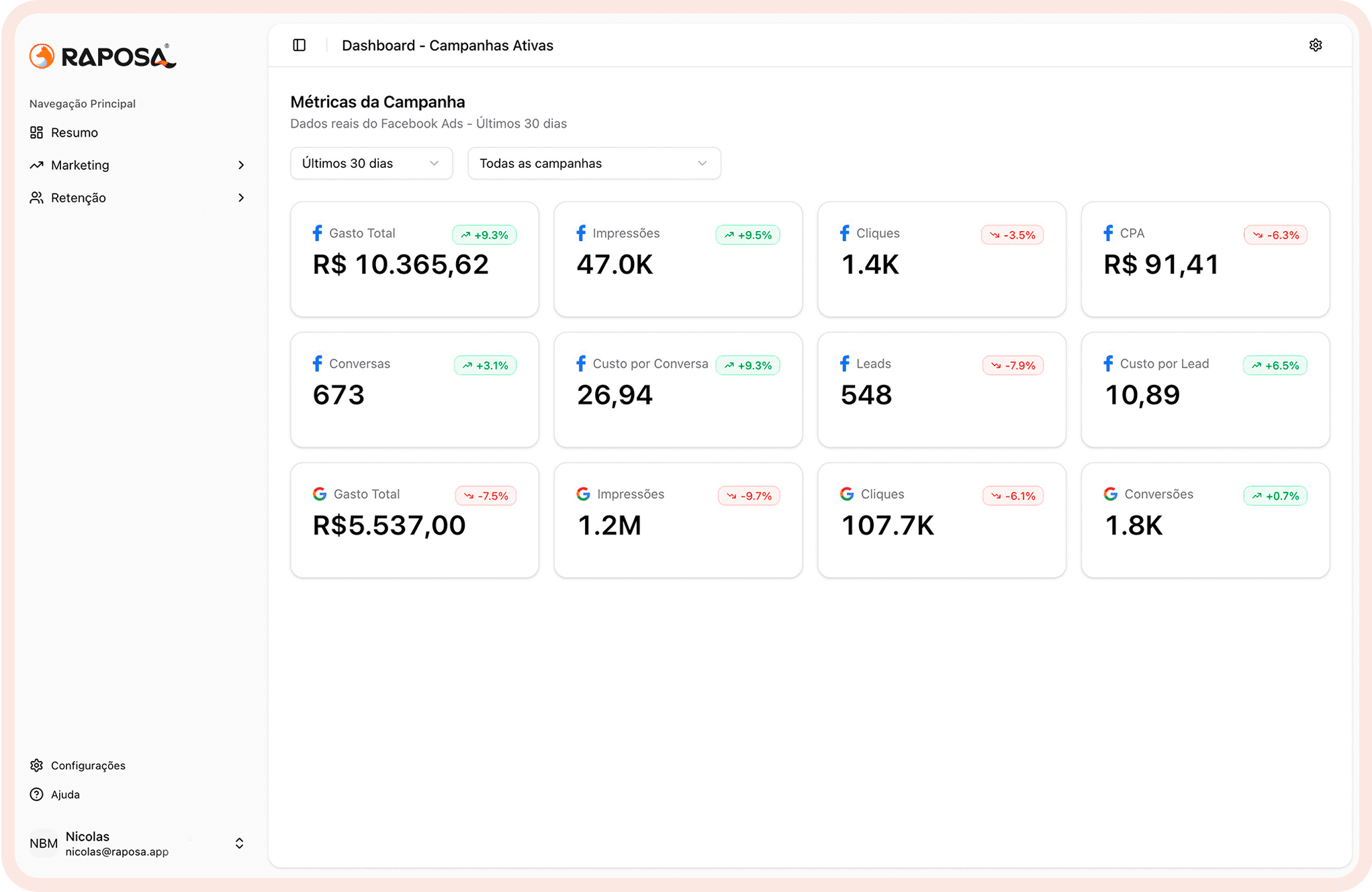This screenshot has height=892, width=1372.
Task: Click the 10,89 Custo por Lead value
Action: coord(1142,395)
